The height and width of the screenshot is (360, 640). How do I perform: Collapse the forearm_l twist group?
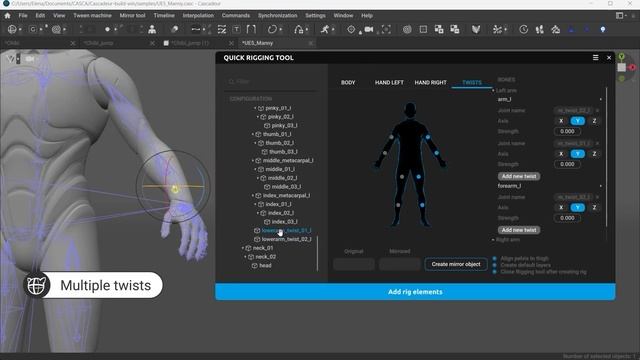[600, 186]
